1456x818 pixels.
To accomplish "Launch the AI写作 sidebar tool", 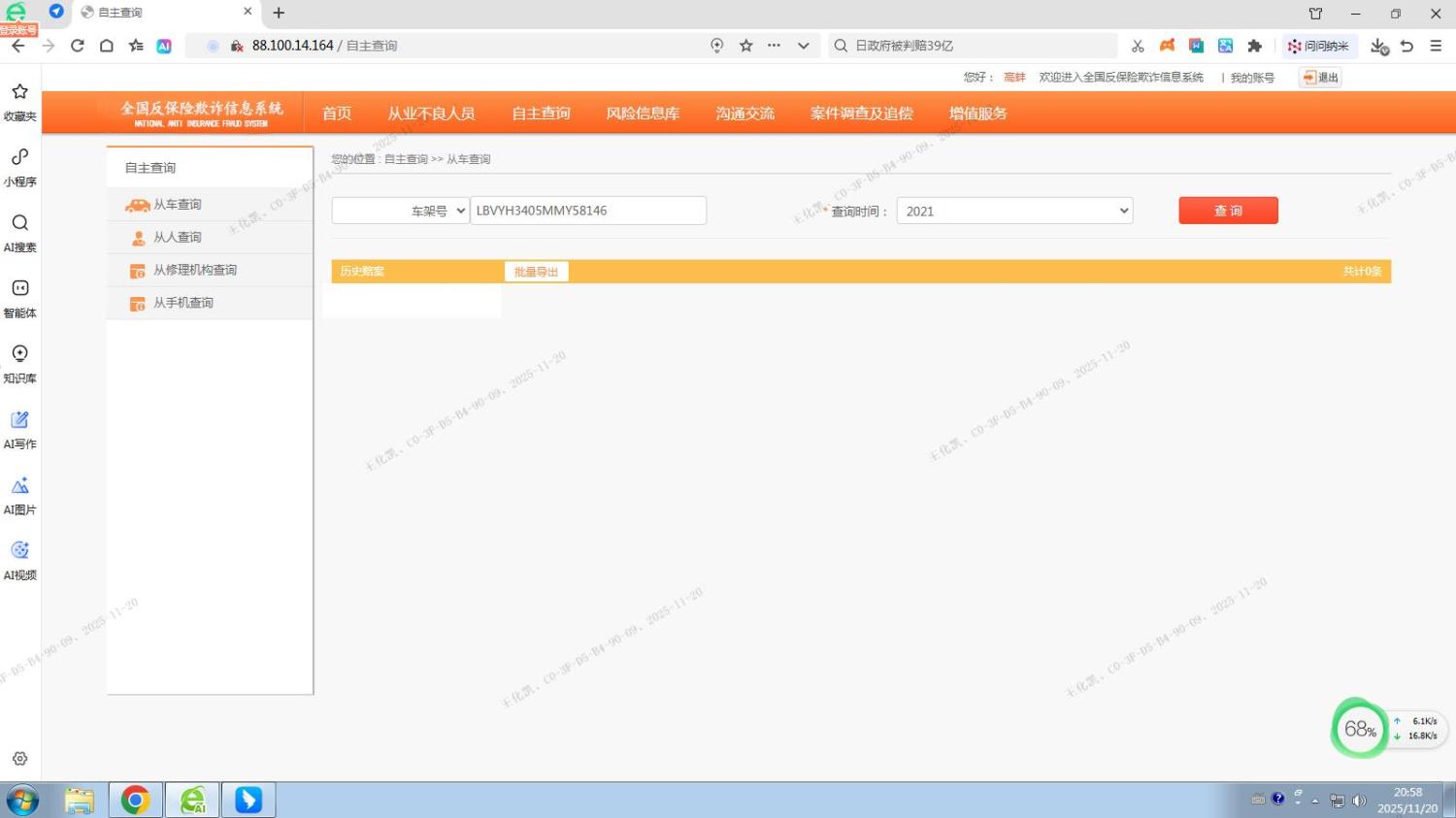I will click(19, 420).
